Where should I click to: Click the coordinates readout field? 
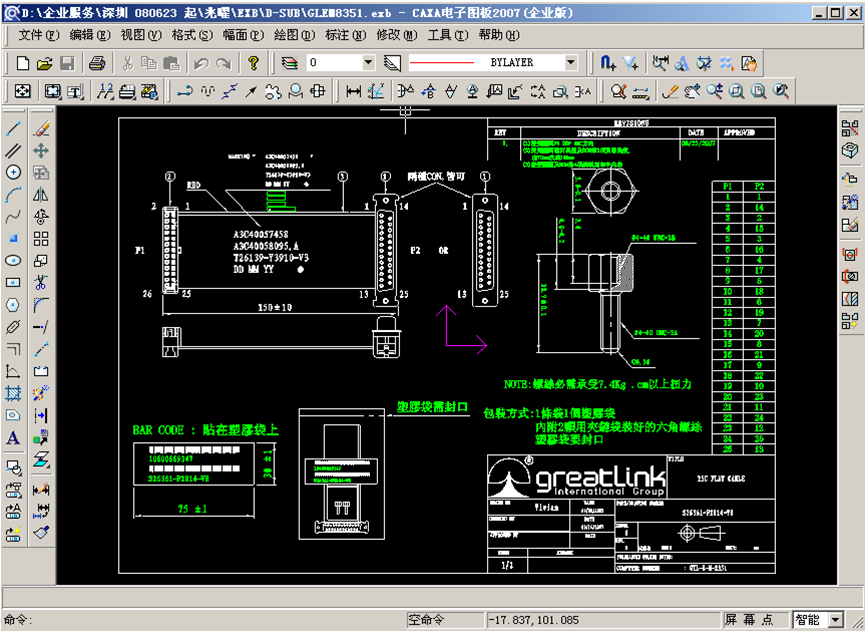(603, 620)
